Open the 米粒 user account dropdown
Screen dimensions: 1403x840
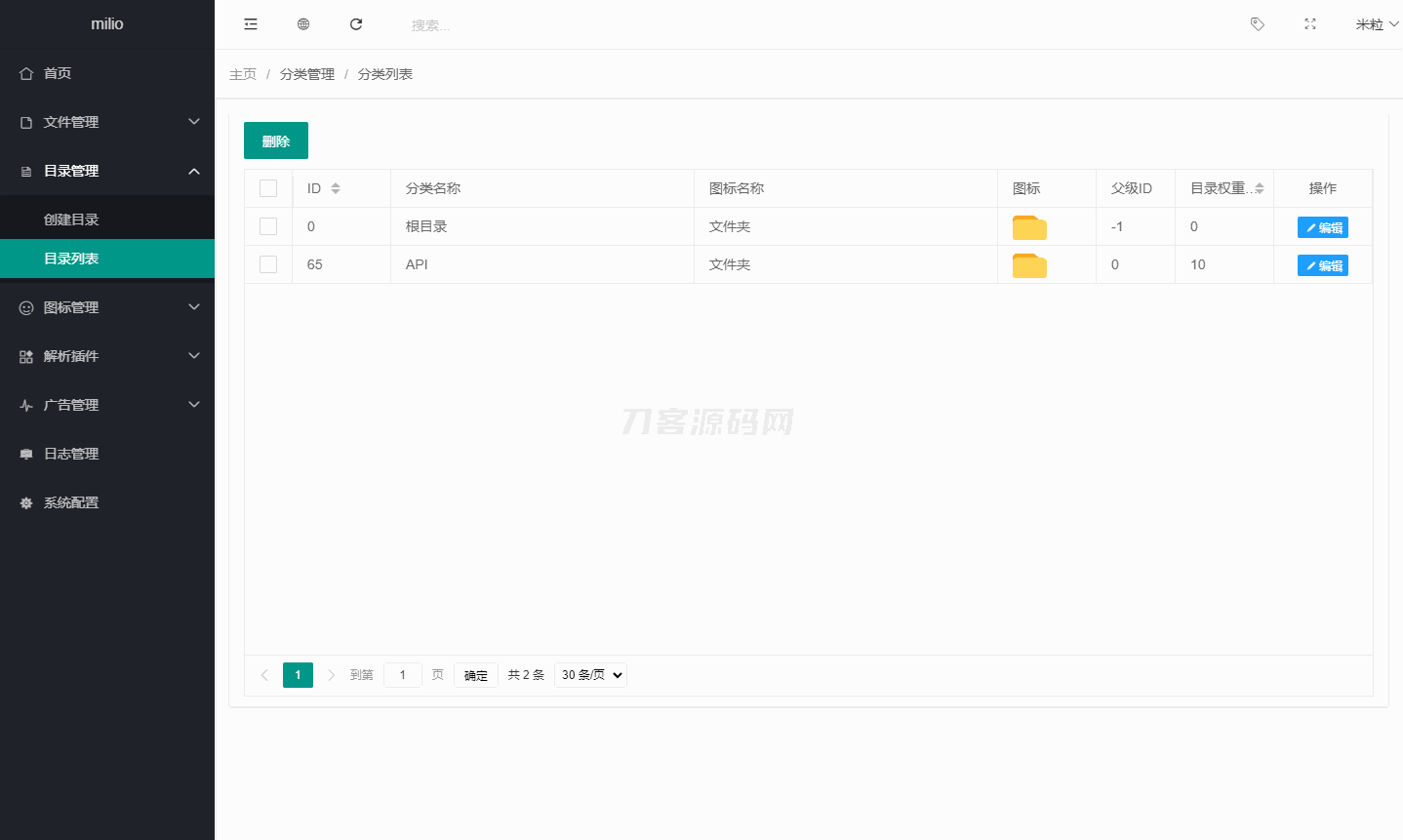(x=1376, y=24)
